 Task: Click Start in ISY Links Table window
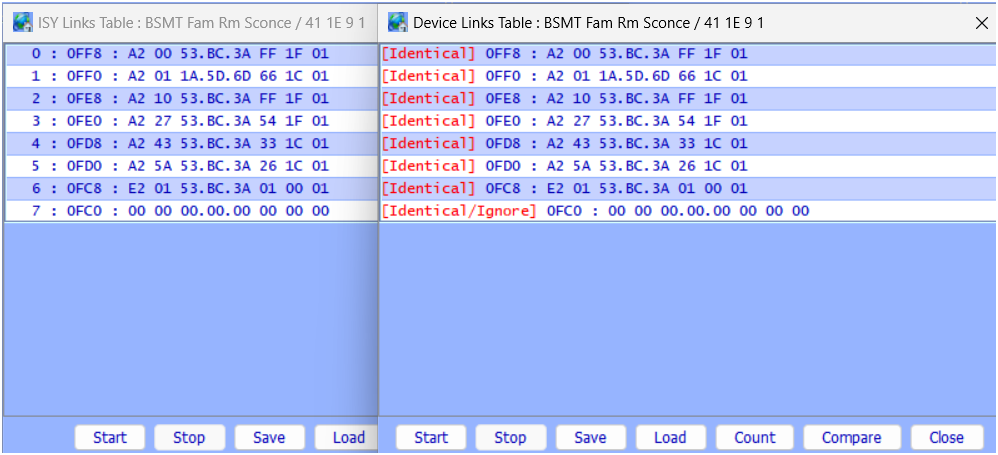tap(110, 438)
